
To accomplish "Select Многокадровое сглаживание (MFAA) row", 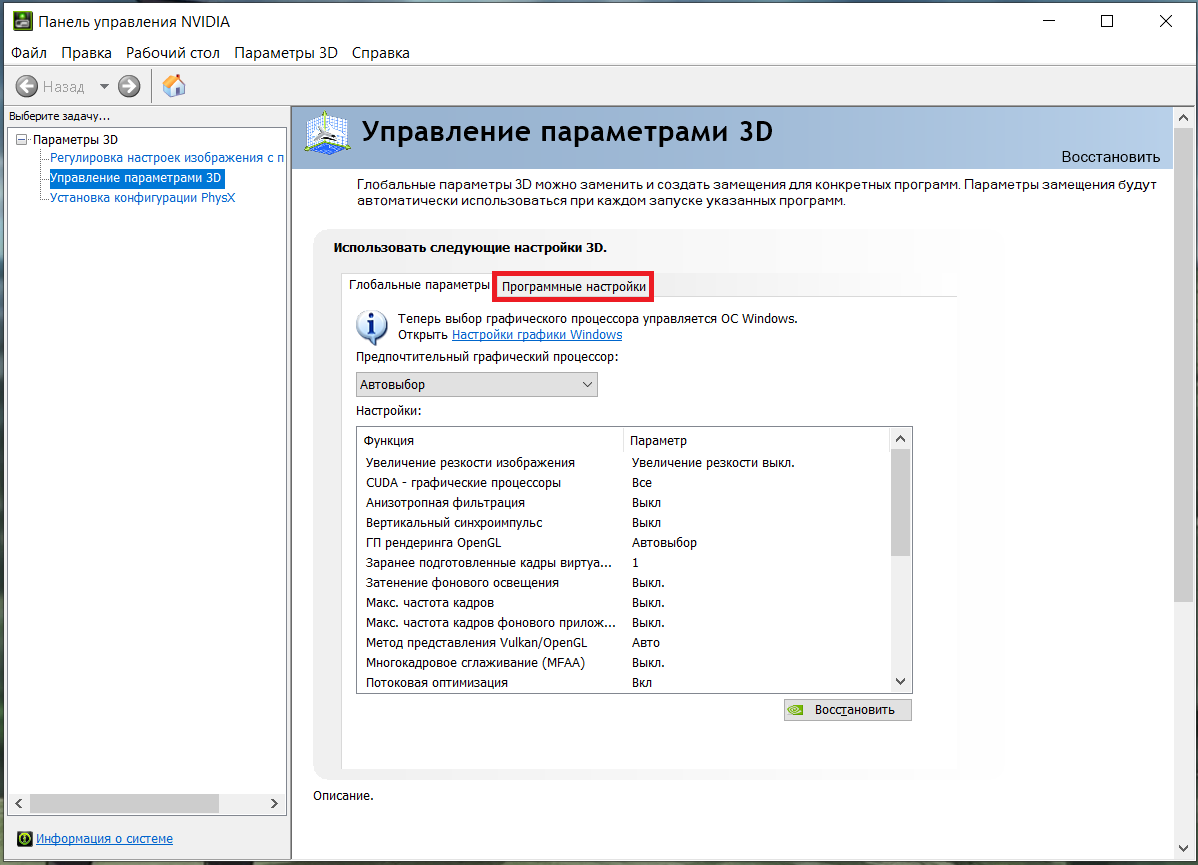I will [x=623, y=663].
